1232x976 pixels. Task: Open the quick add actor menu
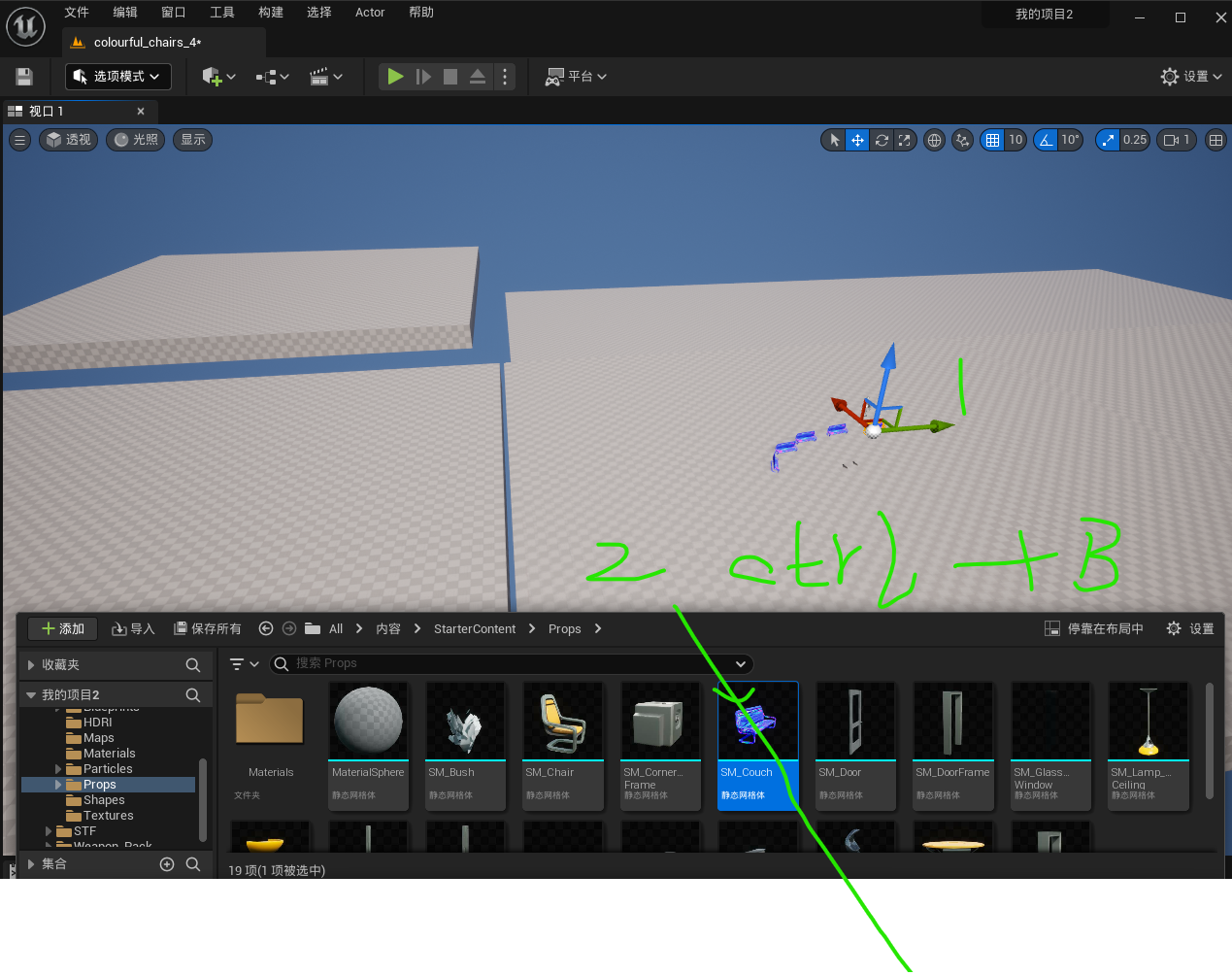tap(218, 77)
